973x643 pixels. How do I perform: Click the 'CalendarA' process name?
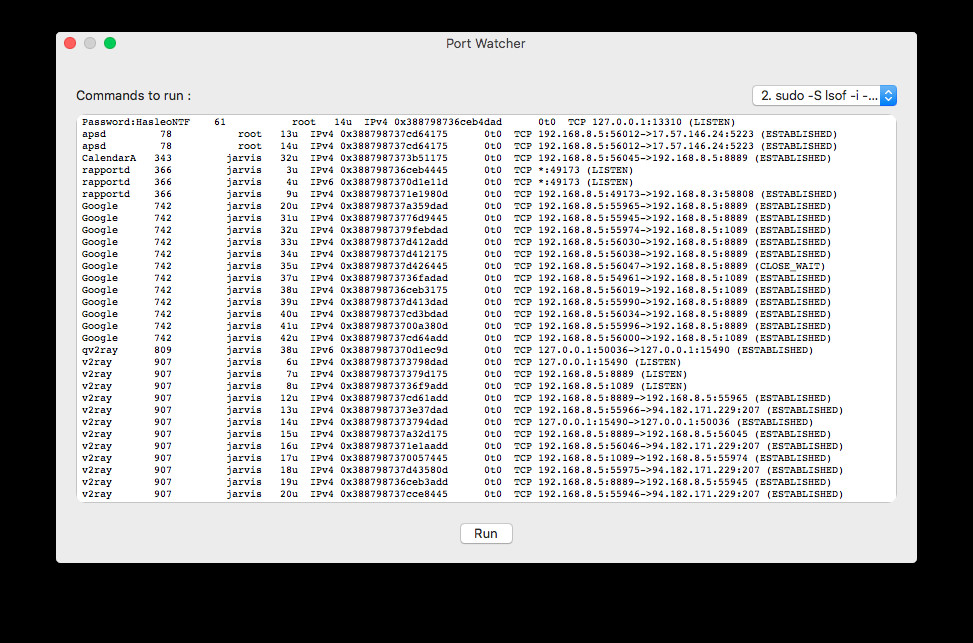109,158
